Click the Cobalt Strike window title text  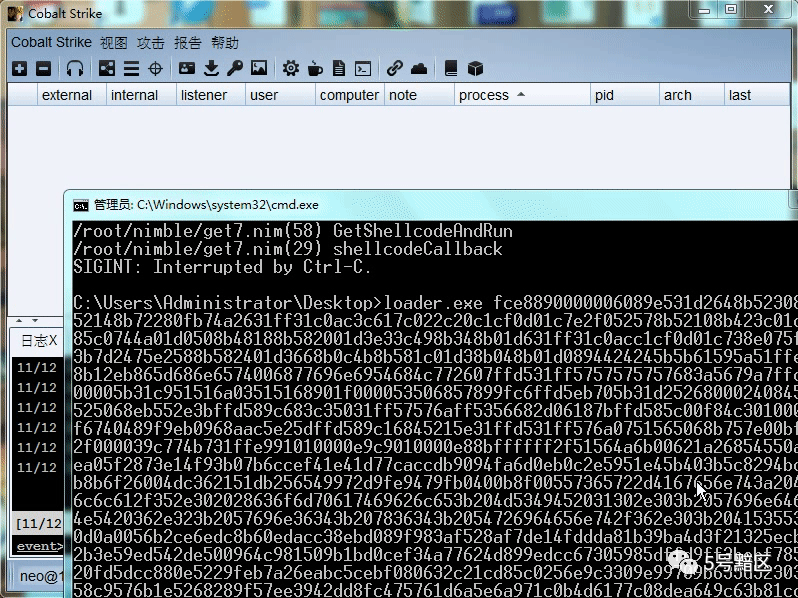[x=65, y=14]
